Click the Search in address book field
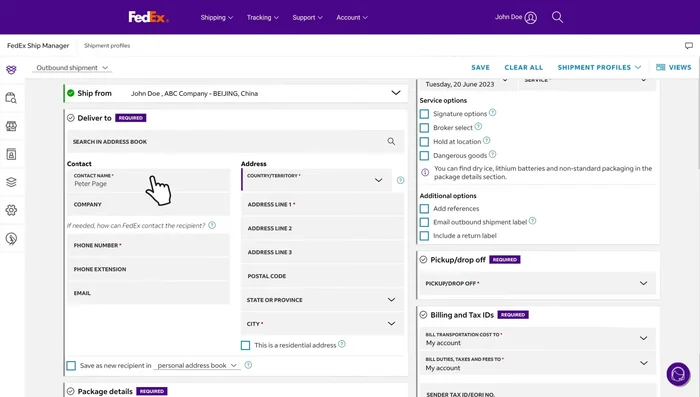This screenshot has height=397, width=700. (235, 142)
